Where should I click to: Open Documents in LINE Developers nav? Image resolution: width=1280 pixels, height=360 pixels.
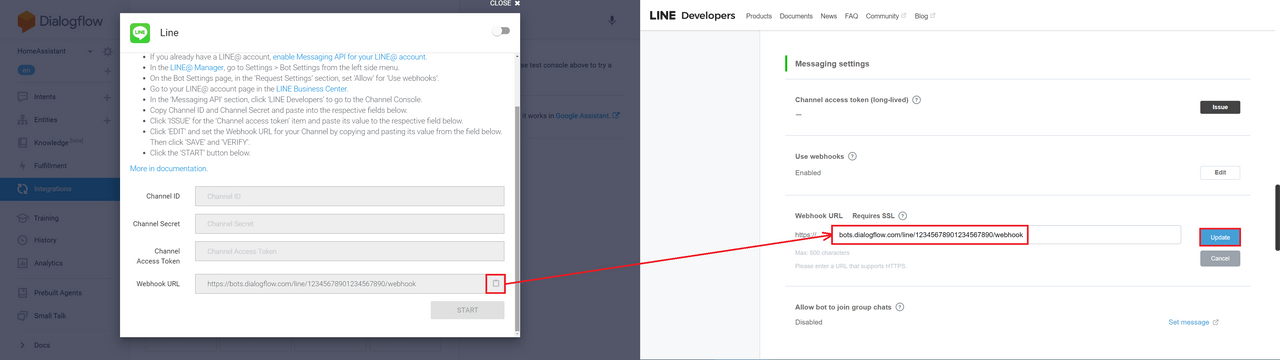coord(796,16)
